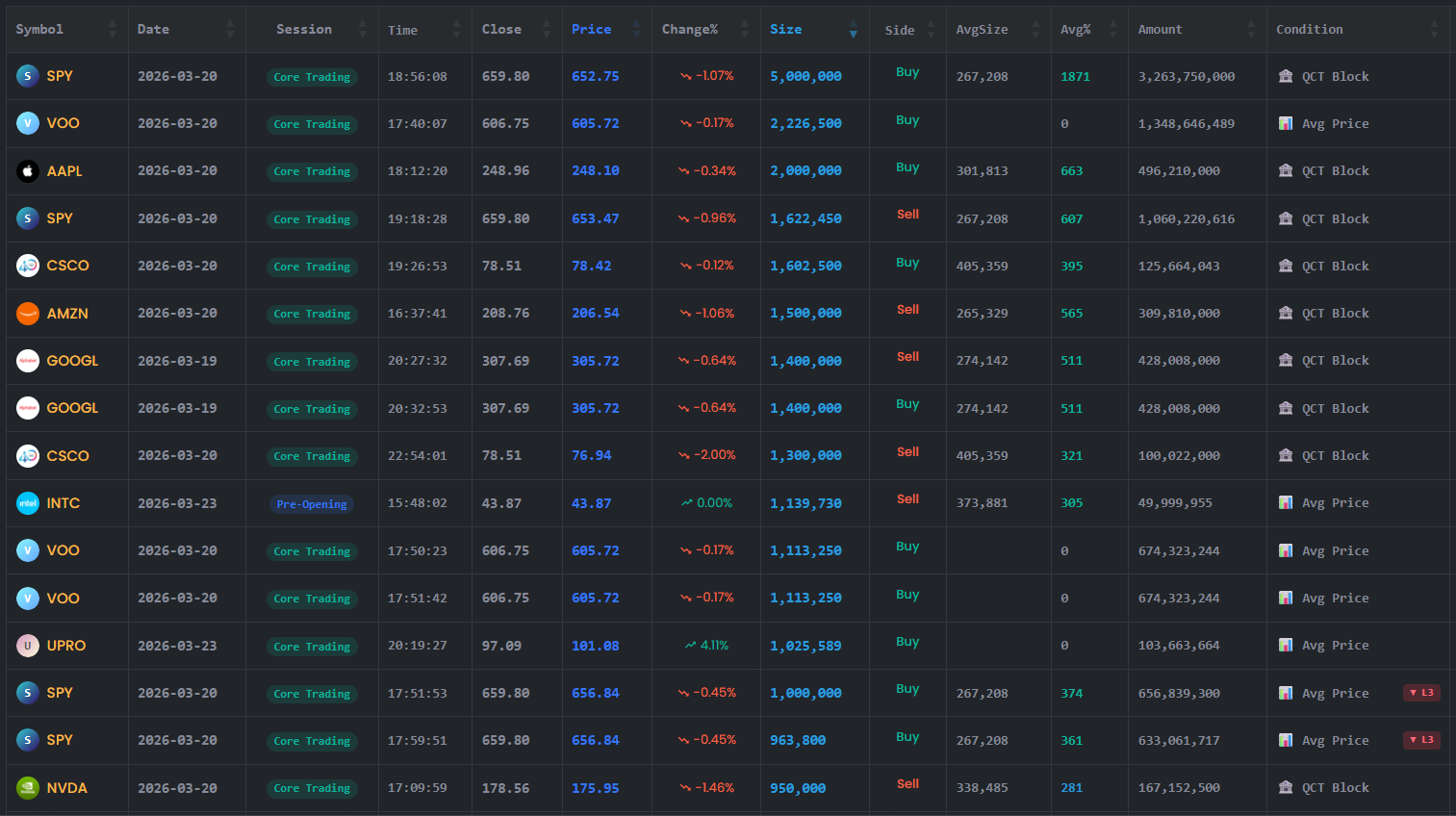Toggle the active sort arrow on Size column
This screenshot has height=816, width=1456.
(x=853, y=30)
